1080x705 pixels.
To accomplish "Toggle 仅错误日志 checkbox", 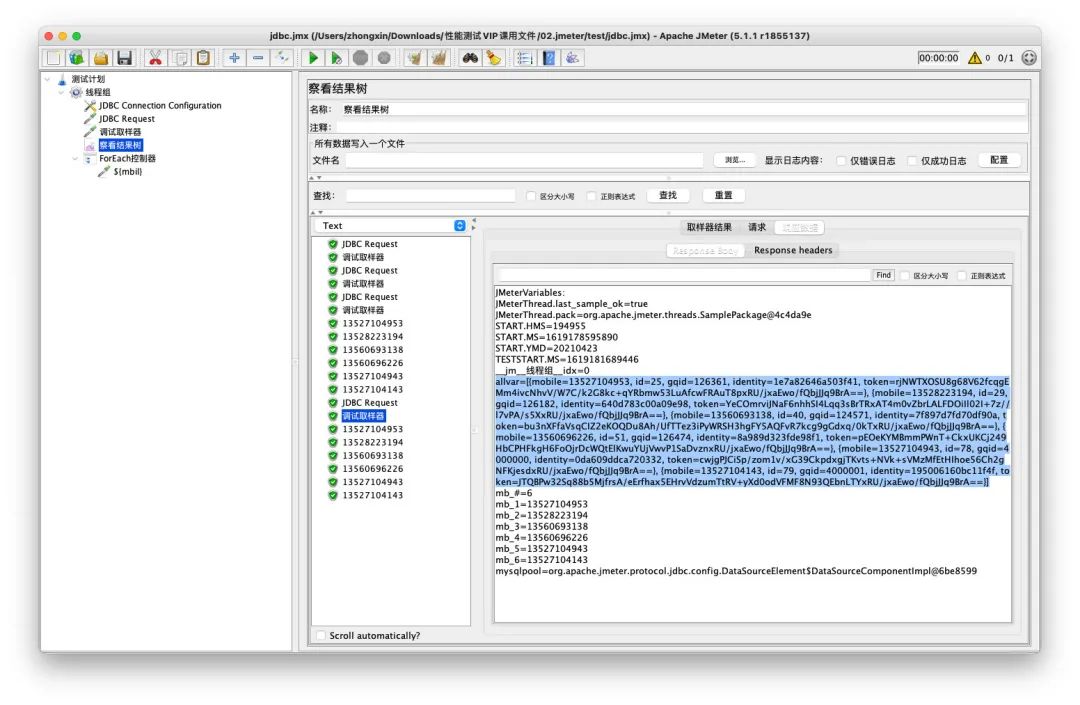I will coord(841,160).
